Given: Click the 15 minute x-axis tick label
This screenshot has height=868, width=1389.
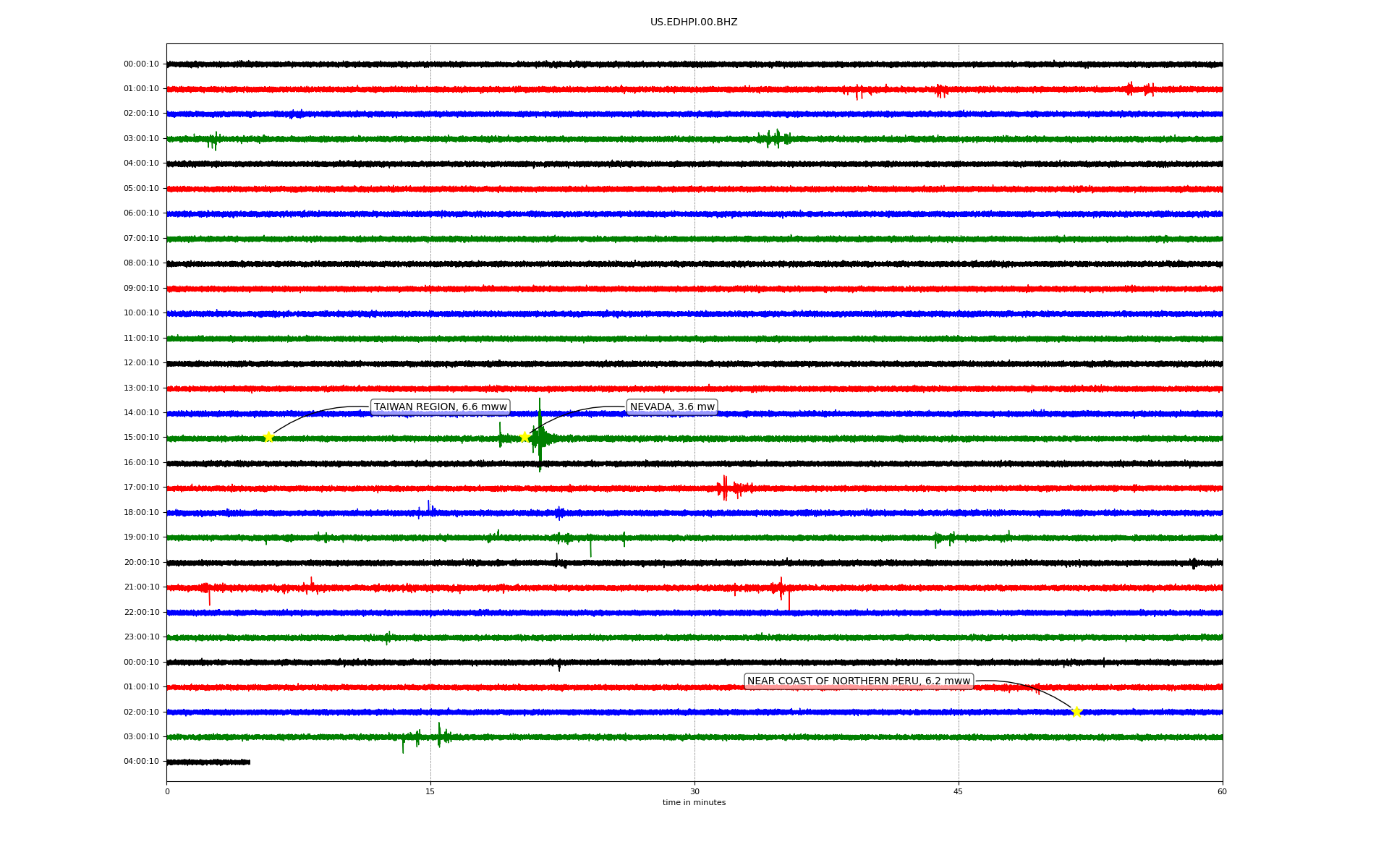Looking at the screenshot, I should [430, 791].
